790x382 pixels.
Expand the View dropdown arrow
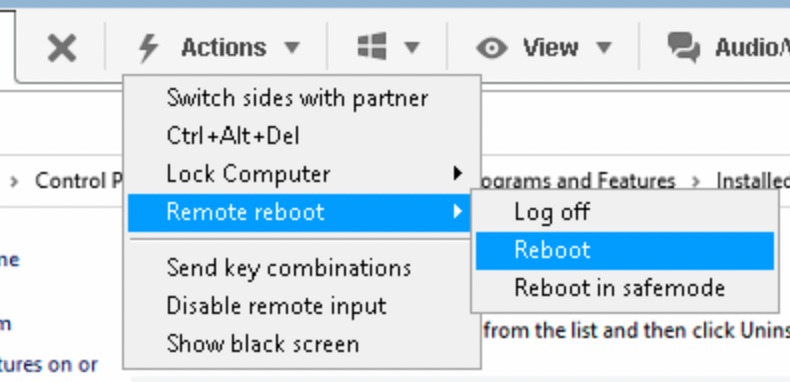click(604, 48)
